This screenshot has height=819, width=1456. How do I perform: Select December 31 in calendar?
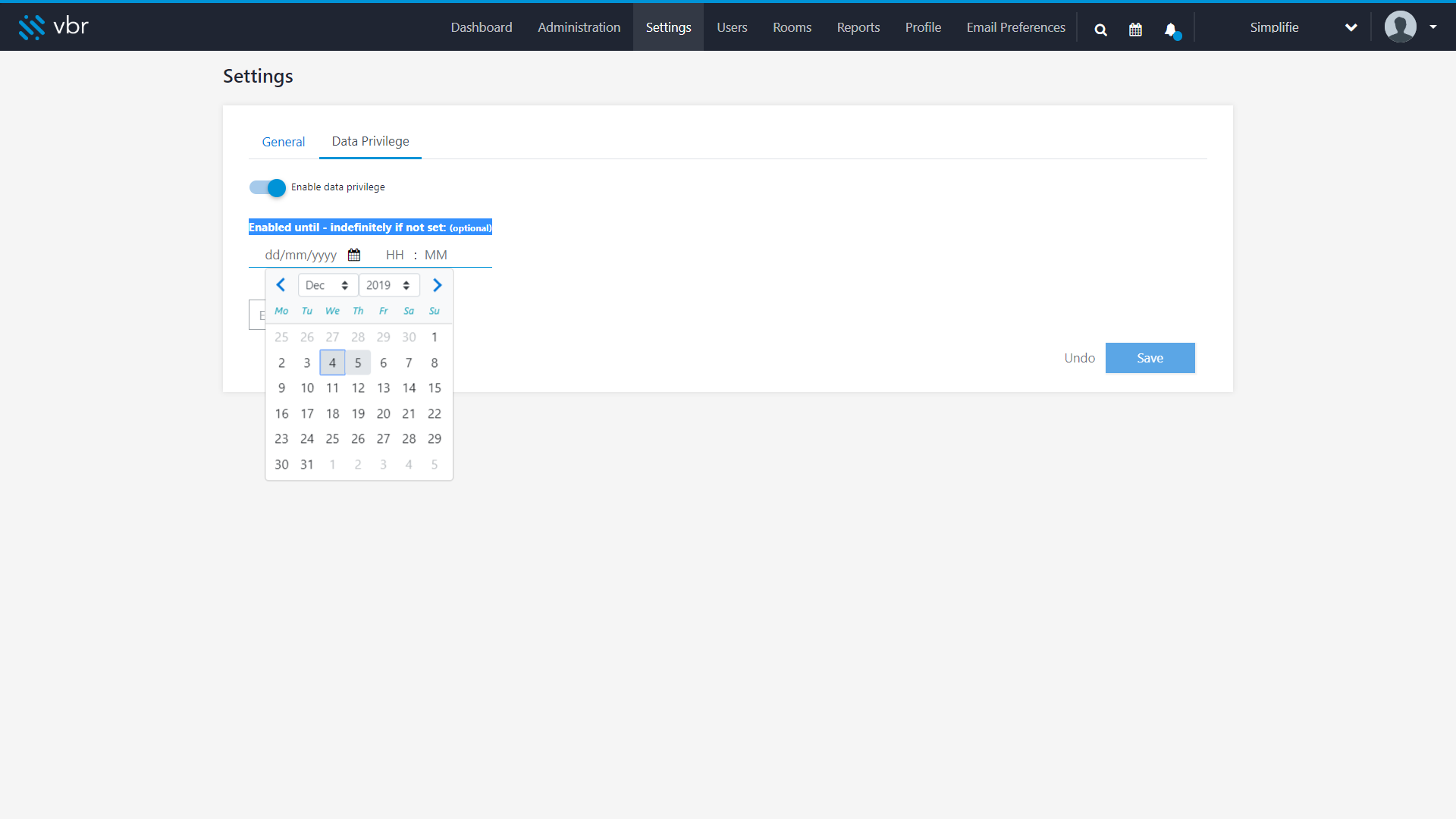307,464
